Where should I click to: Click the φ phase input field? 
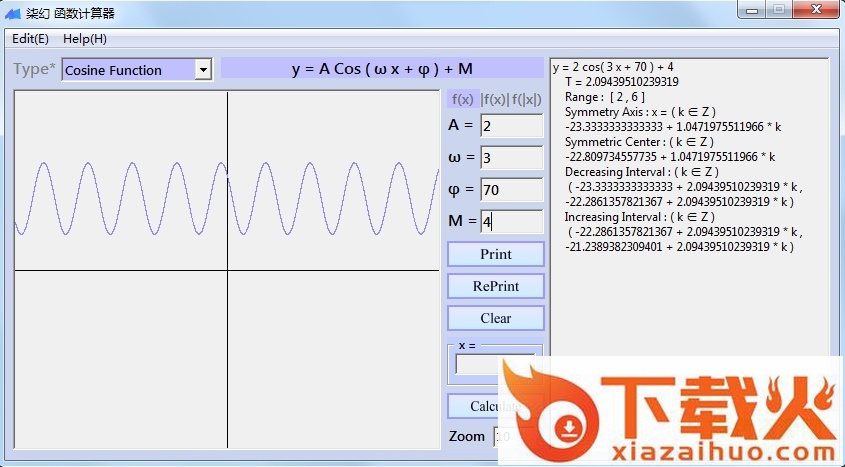coord(511,190)
